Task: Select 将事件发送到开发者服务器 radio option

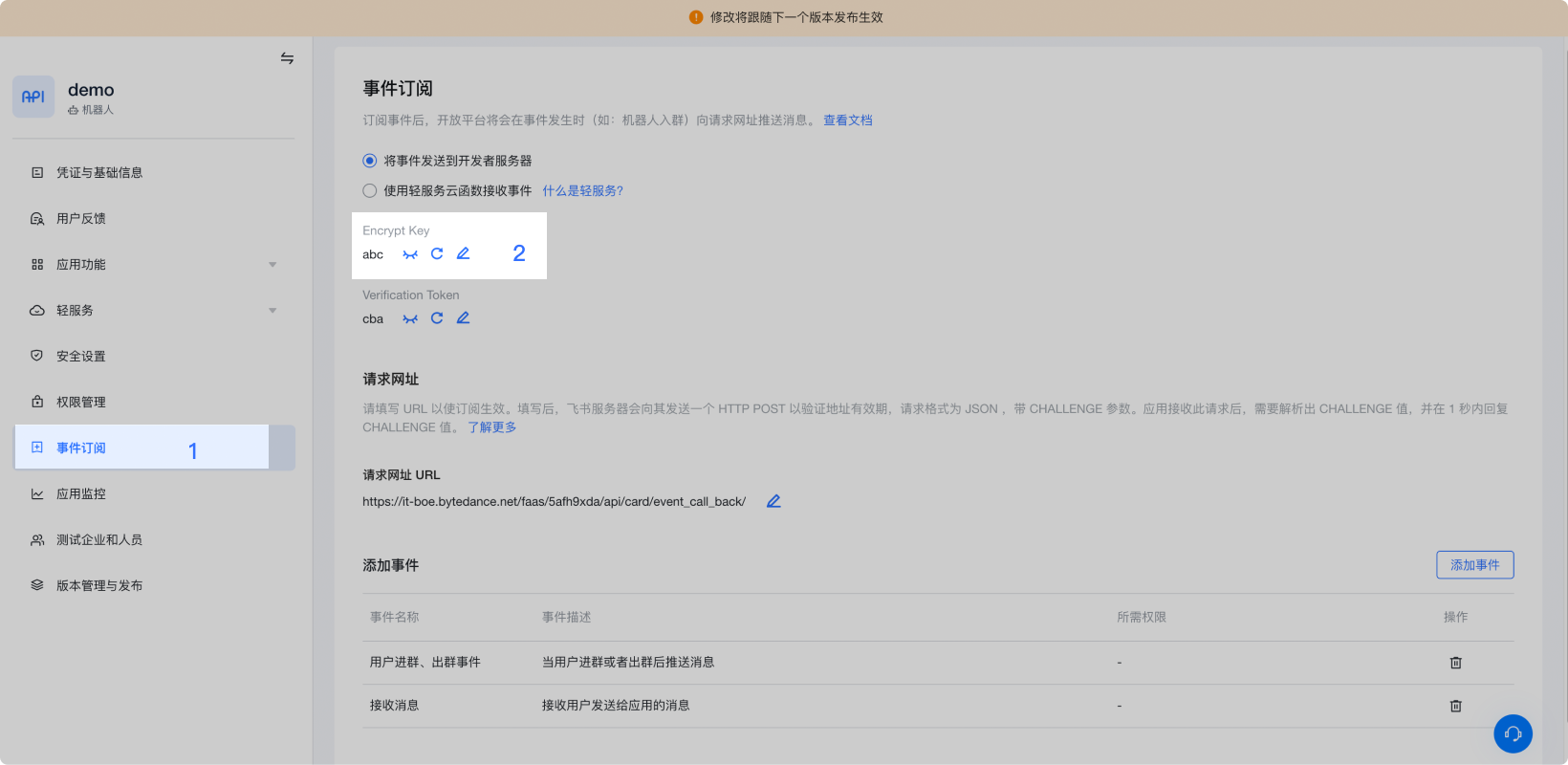Action: [369, 161]
